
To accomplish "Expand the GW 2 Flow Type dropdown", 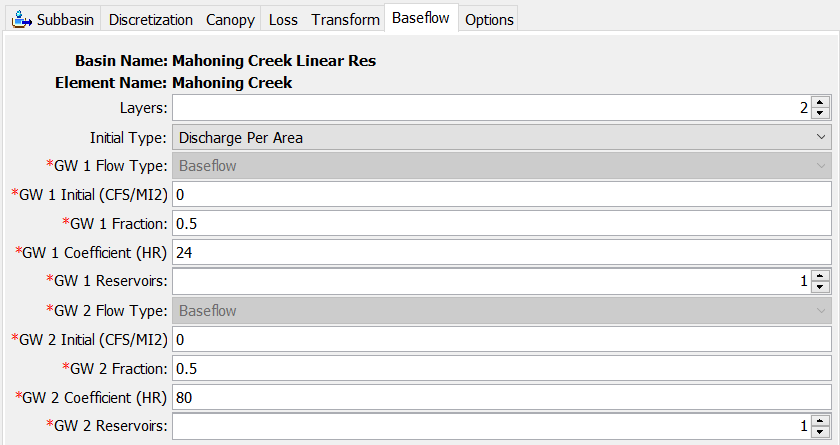I will click(501, 311).
